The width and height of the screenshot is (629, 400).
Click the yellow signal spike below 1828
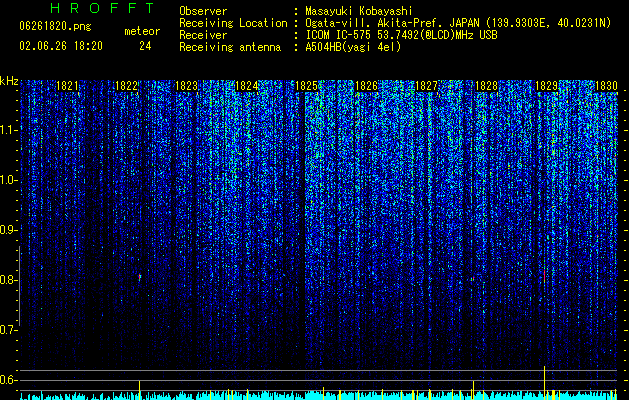click(473, 388)
